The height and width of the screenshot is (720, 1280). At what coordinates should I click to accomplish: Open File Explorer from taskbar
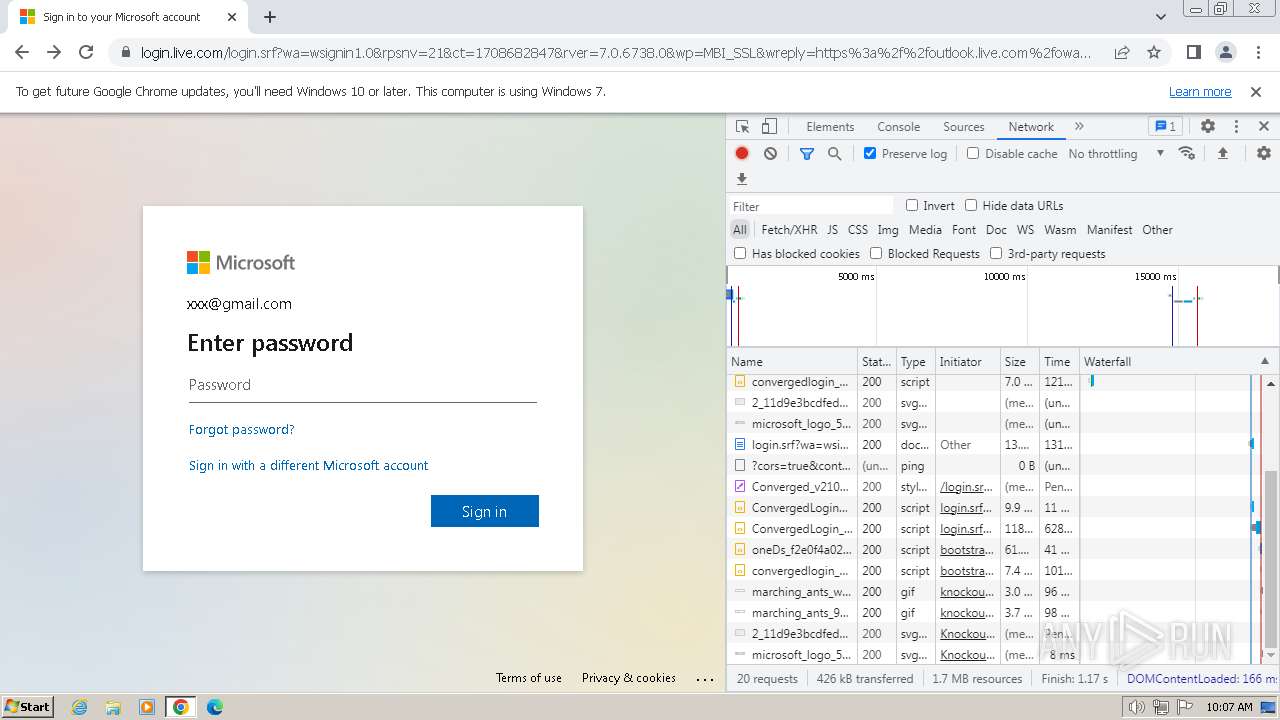113,706
